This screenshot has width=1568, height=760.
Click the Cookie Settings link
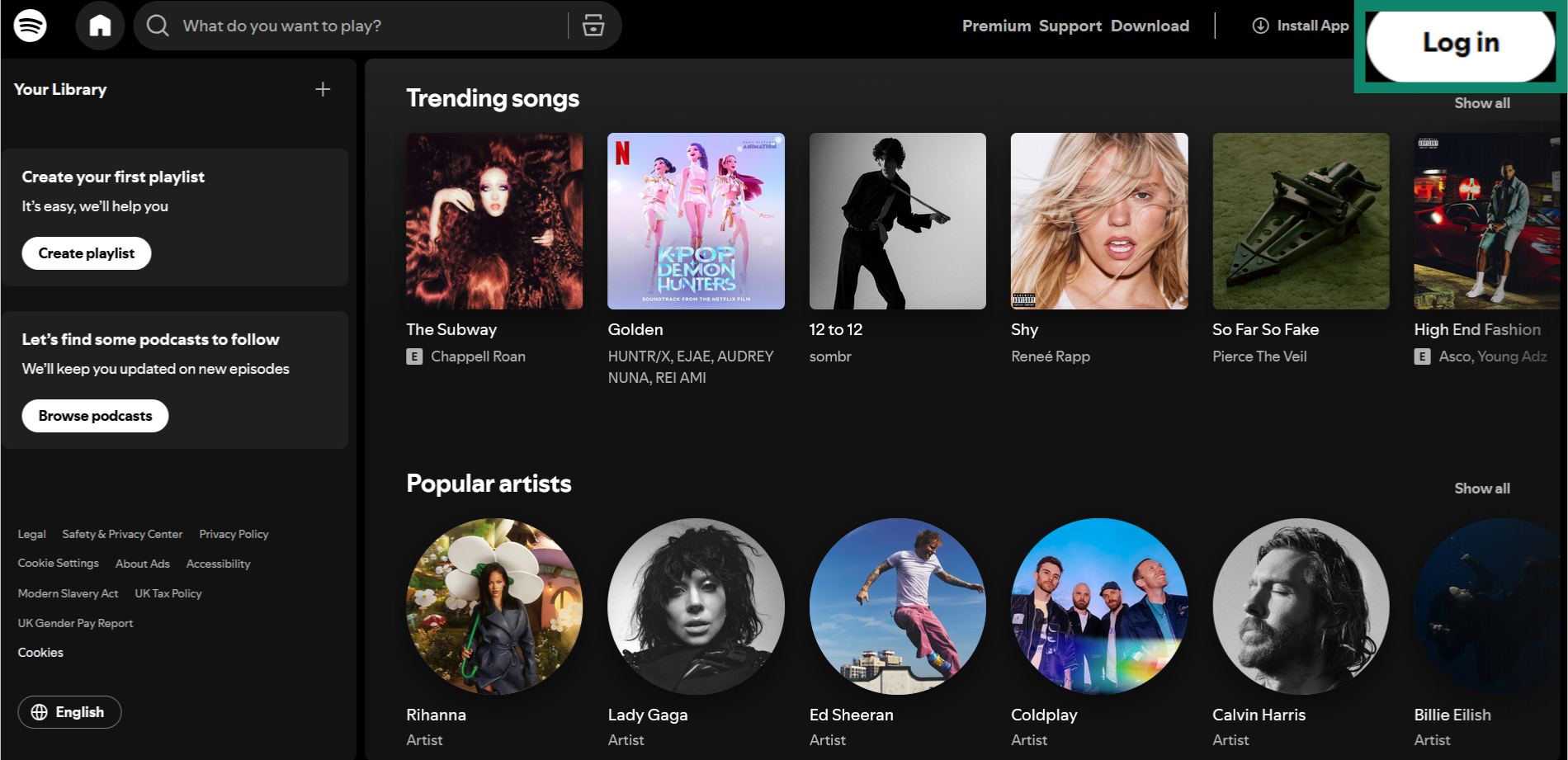58,563
